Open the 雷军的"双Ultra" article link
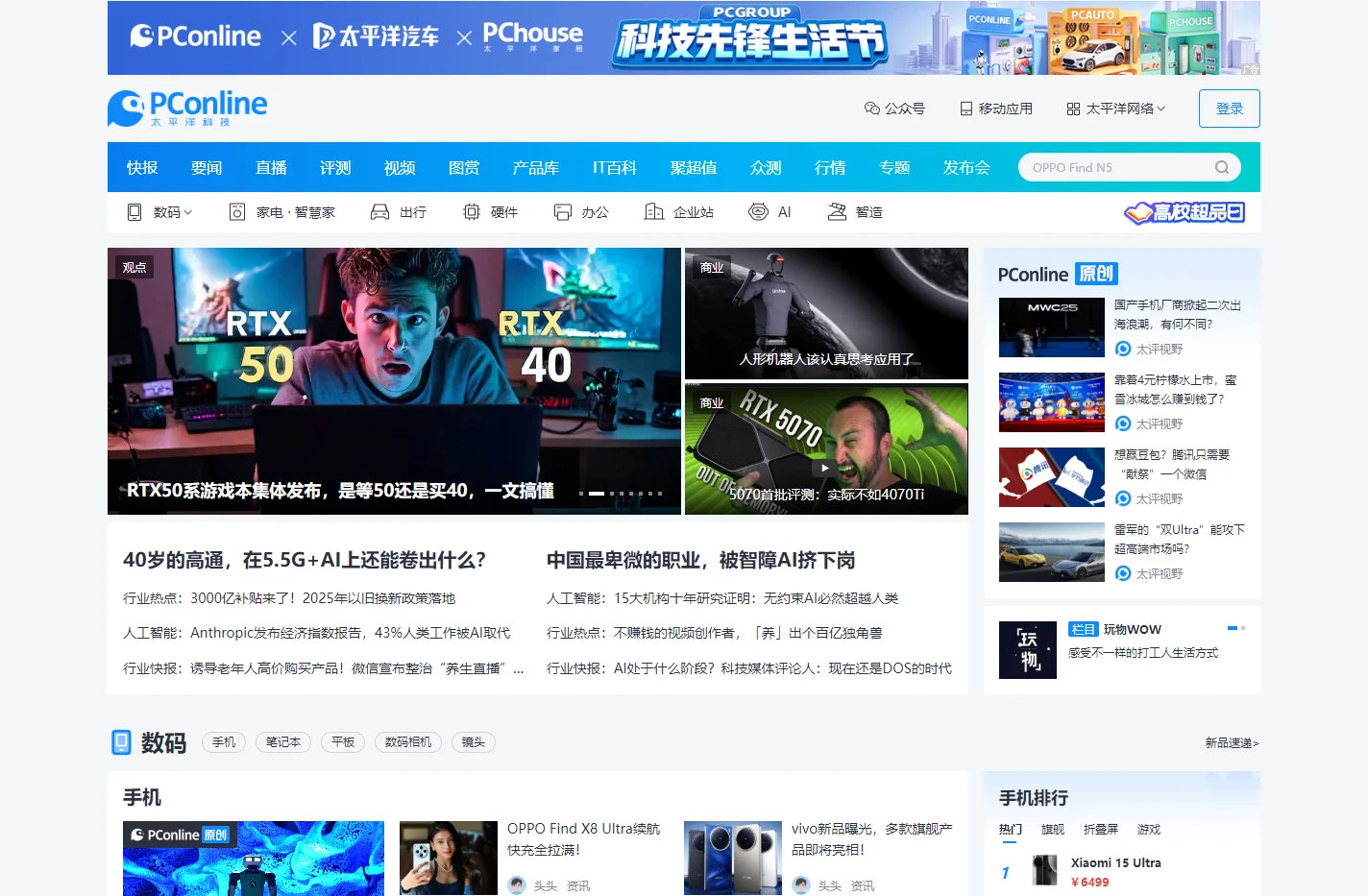 click(x=1180, y=539)
